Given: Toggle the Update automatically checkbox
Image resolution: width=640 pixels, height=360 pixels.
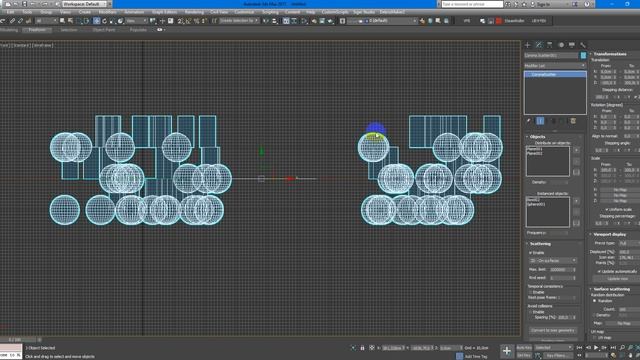Looking at the screenshot, I should [x=599, y=271].
